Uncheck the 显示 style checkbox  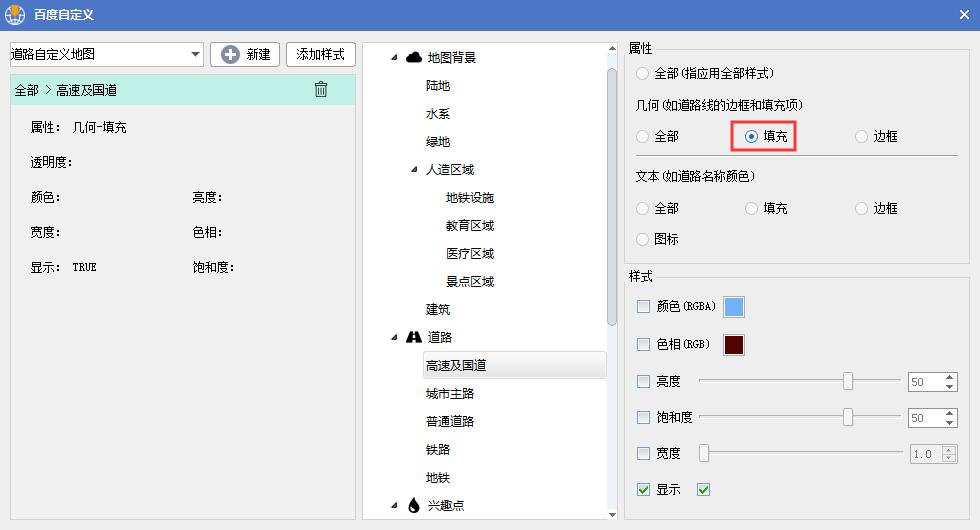(x=643, y=489)
